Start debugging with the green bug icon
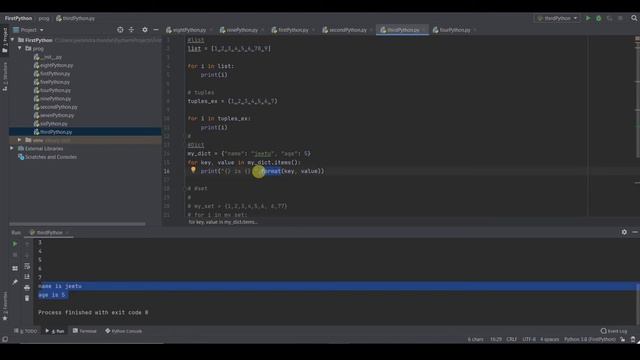The image size is (640, 360). 598,18
